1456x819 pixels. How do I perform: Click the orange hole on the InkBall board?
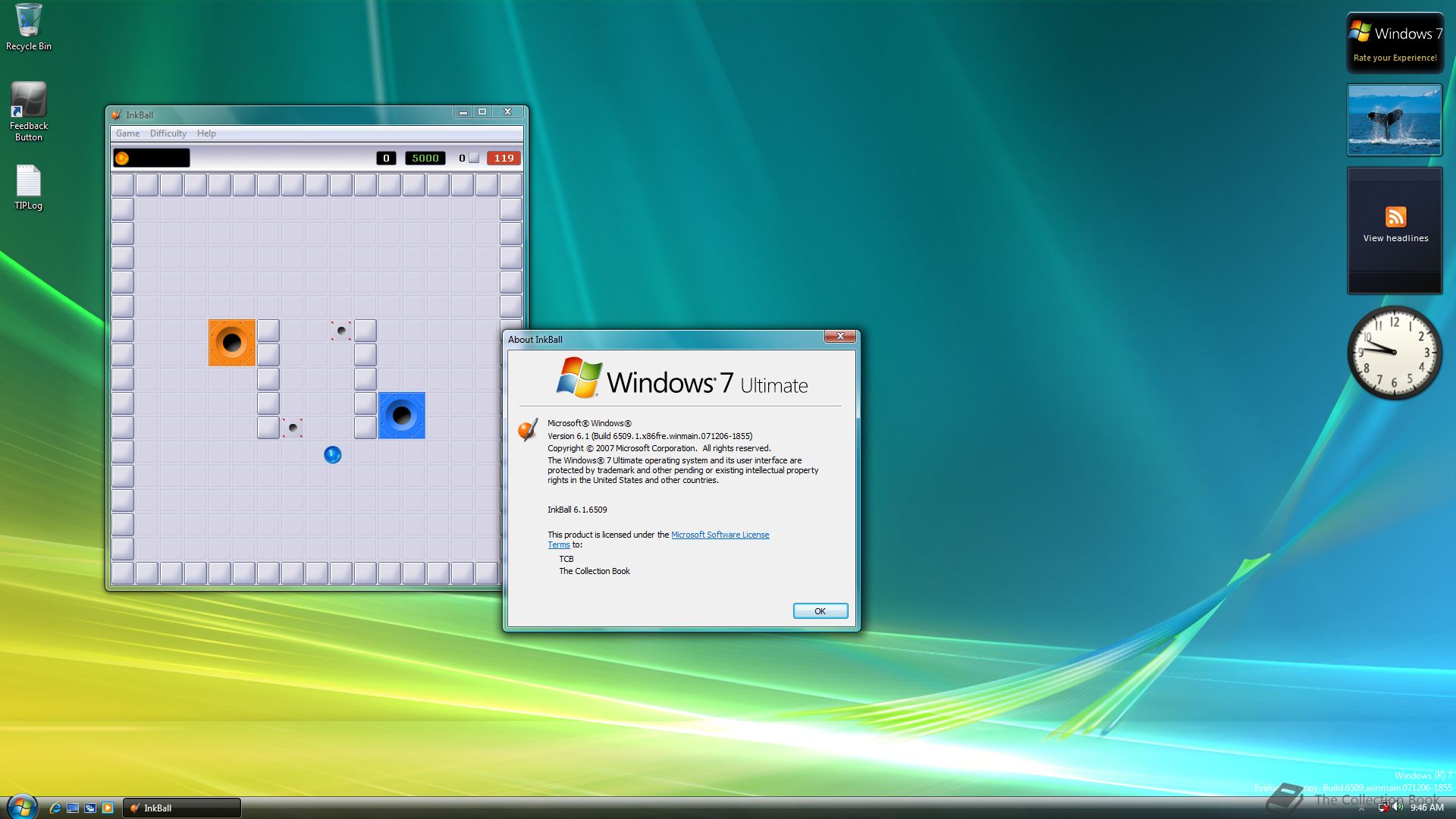click(232, 343)
